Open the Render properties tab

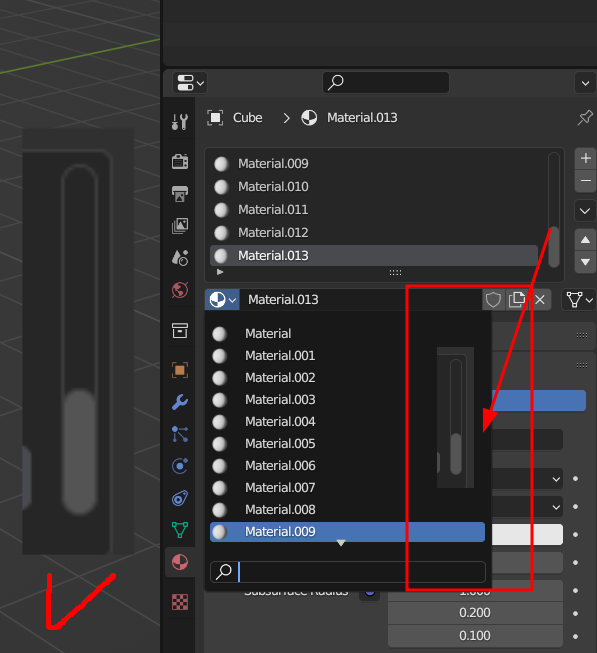coord(180,161)
